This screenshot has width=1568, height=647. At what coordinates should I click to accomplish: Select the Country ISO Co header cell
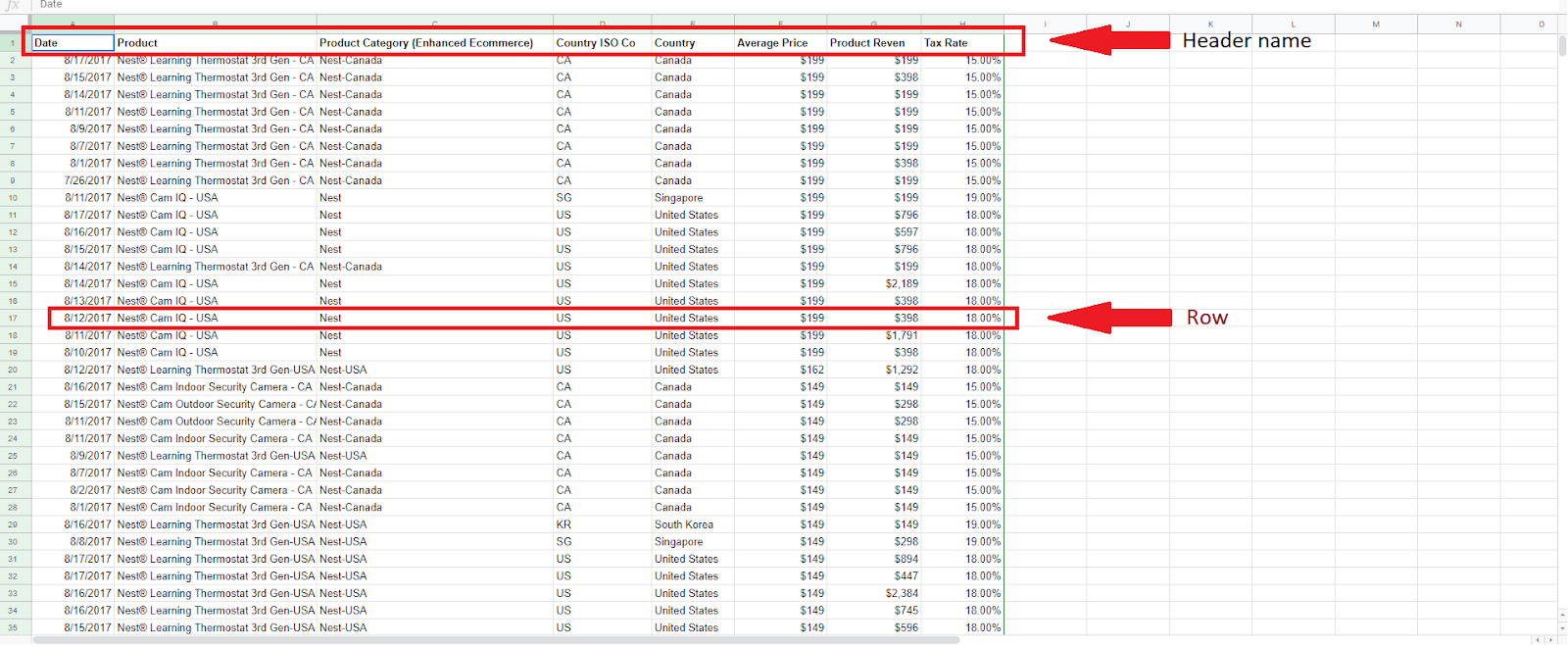point(602,43)
